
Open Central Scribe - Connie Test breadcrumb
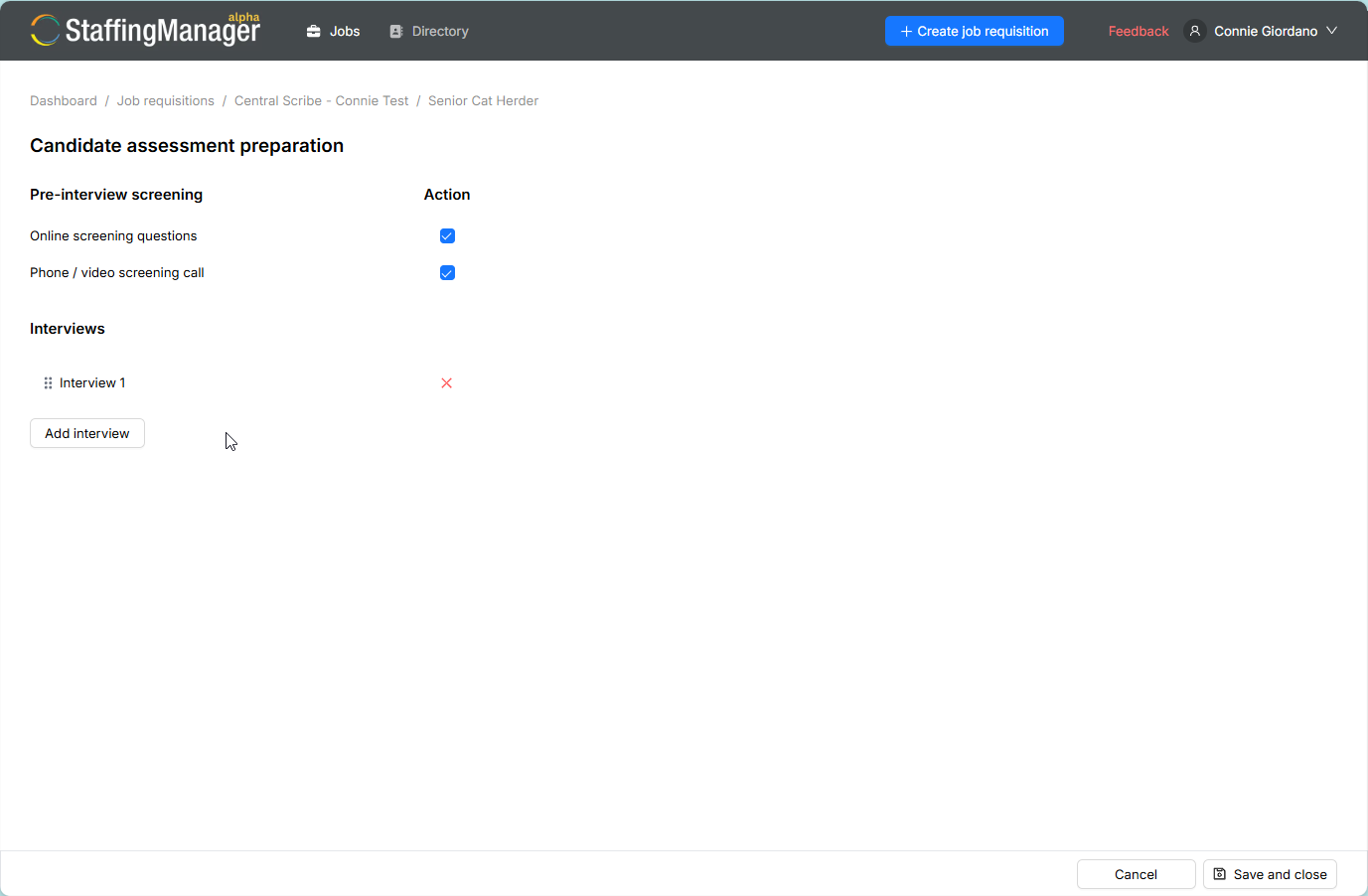click(321, 100)
